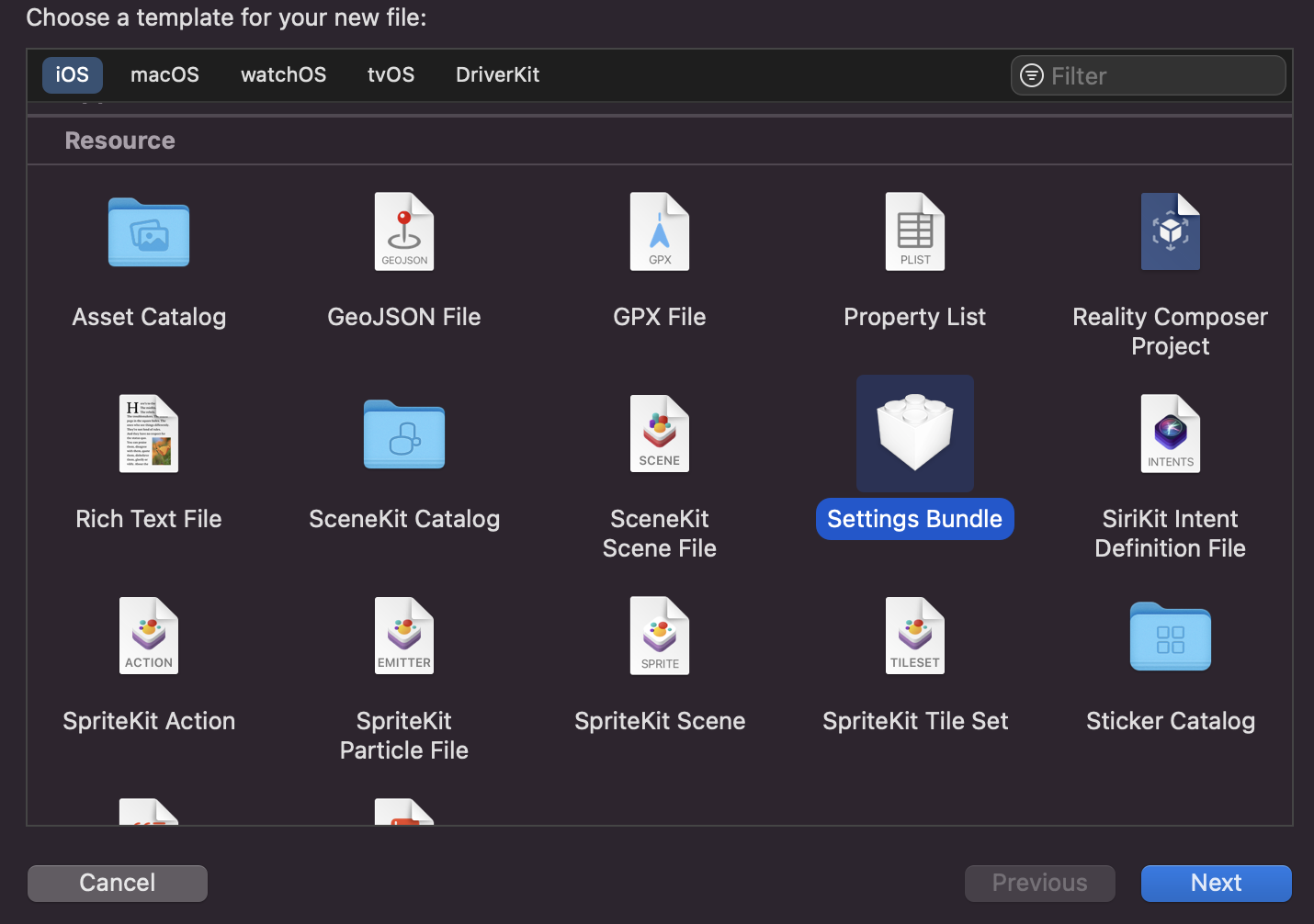Click the 'Property List' label

tap(915, 317)
